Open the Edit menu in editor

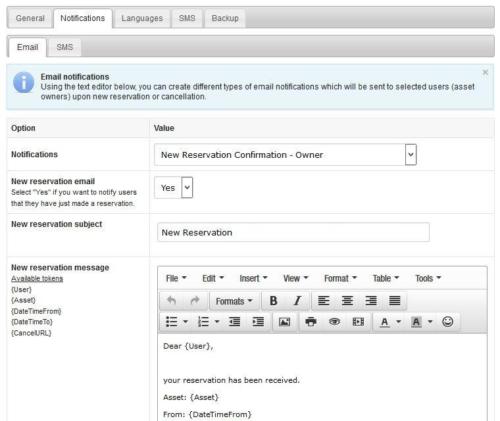tap(213, 278)
